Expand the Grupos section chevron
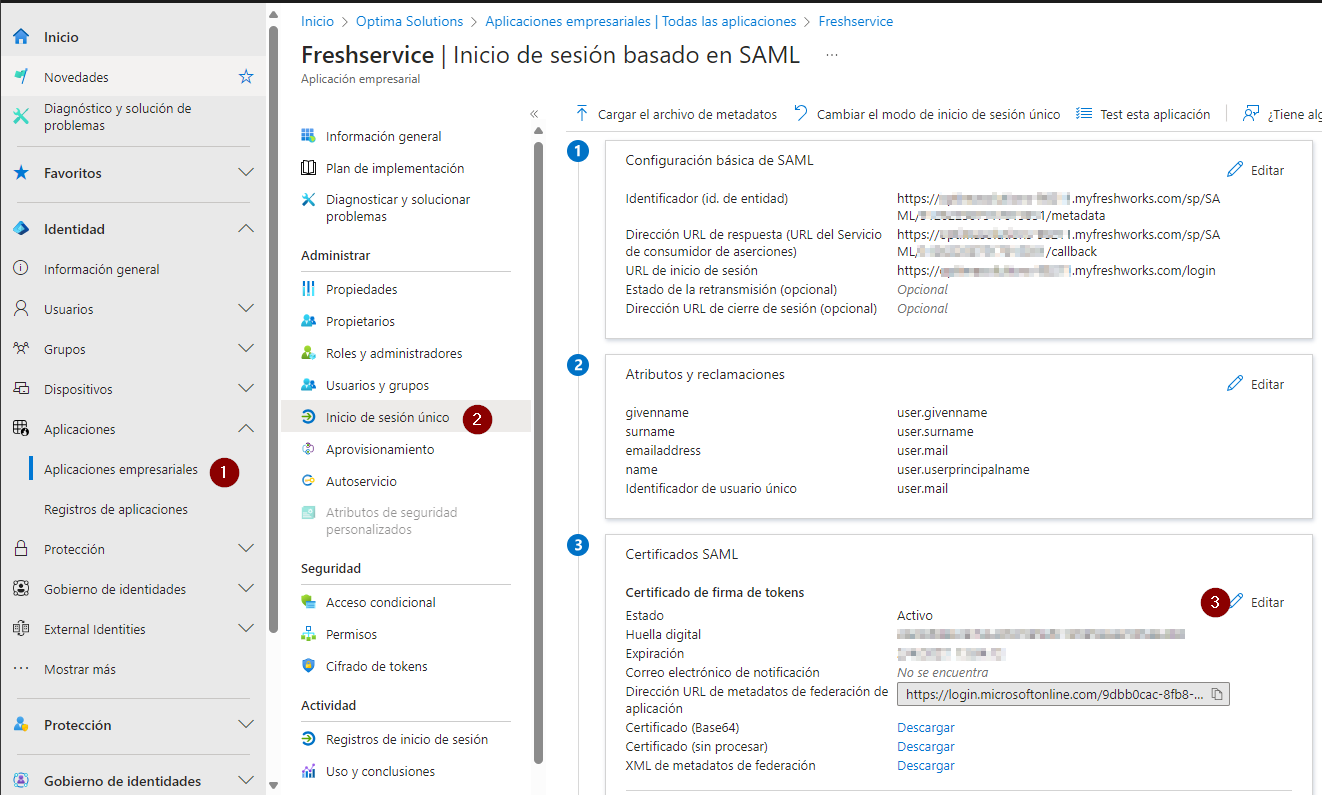 pos(246,349)
